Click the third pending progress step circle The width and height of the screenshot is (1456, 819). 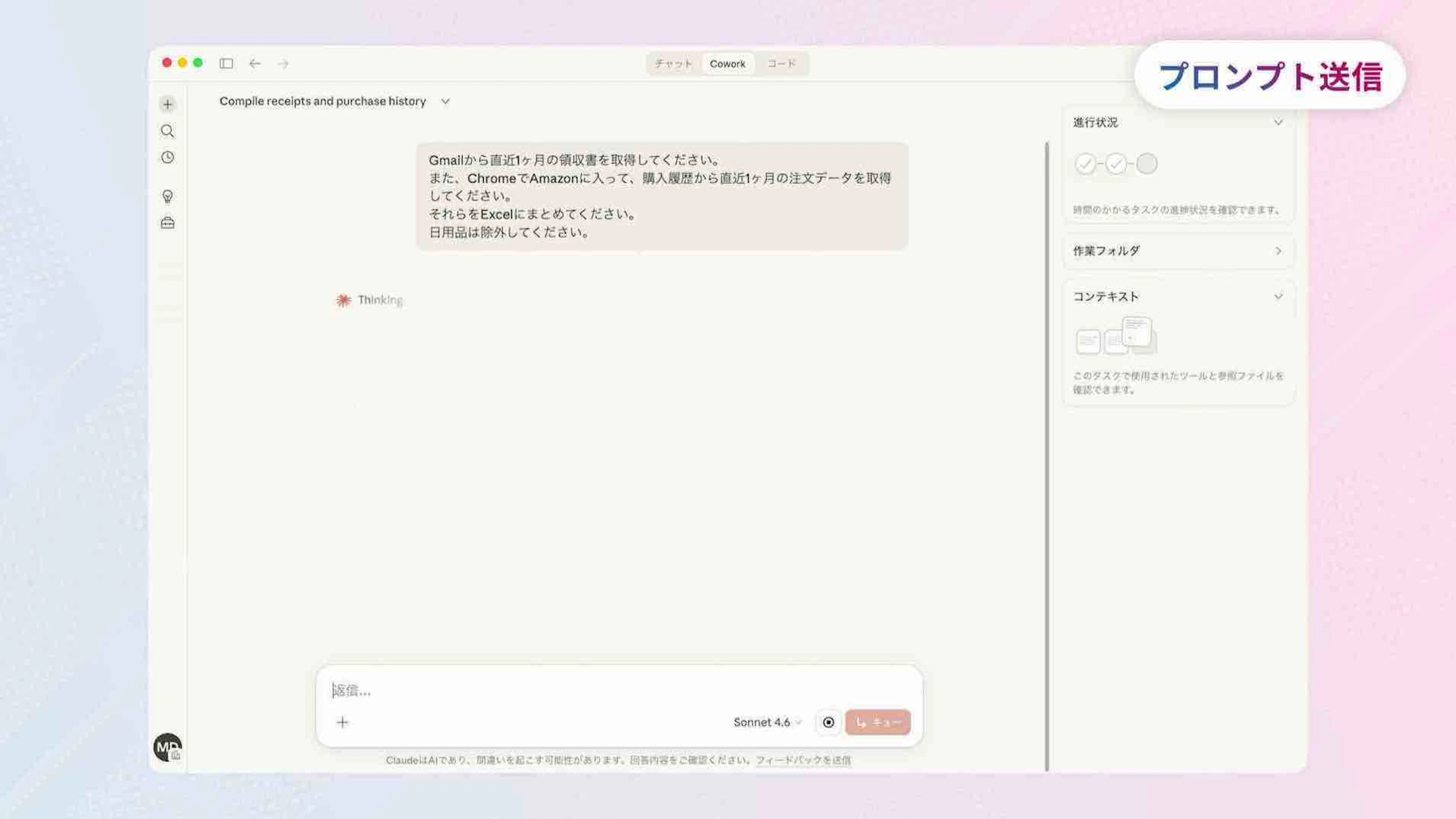click(1146, 164)
